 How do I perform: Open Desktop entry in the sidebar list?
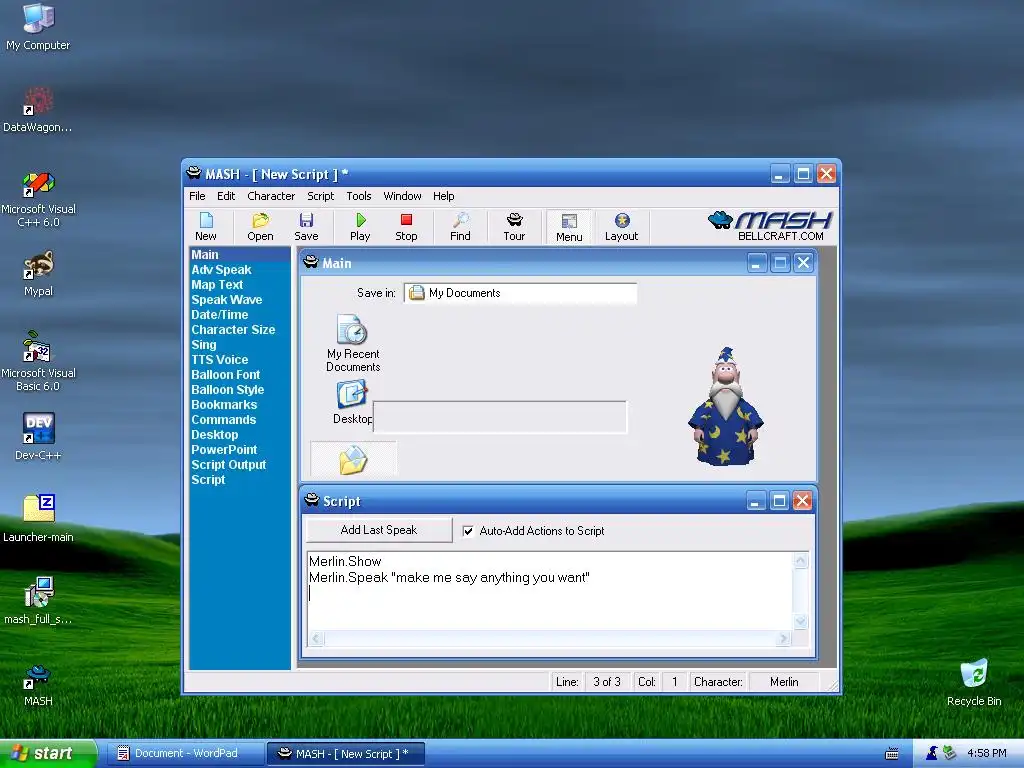point(214,435)
